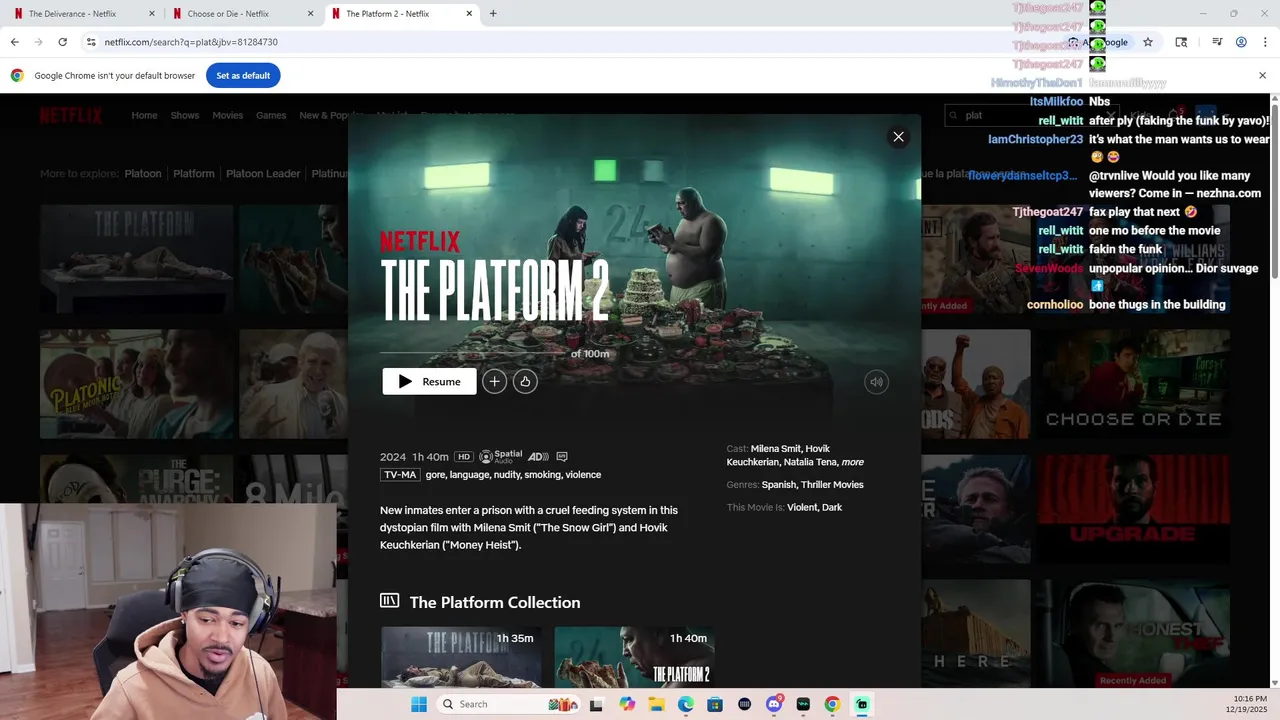1280x720 pixels.
Task: Click the taskbar Search box
Action: (x=510, y=704)
